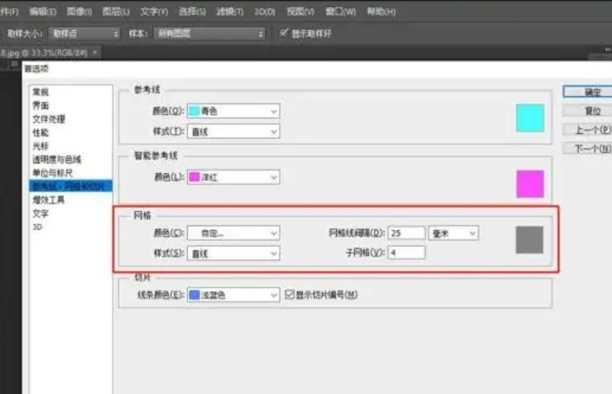Open the 文字(Y) menu
The width and height of the screenshot is (612, 394).
[154, 12]
